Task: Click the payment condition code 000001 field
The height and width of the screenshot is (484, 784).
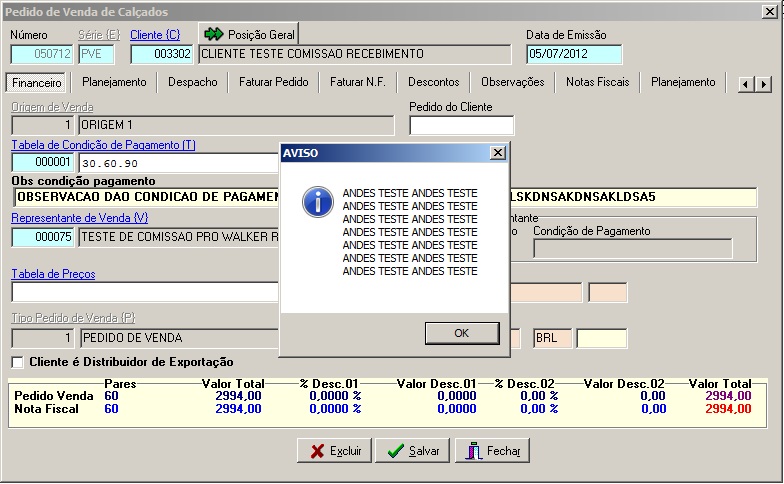Action: pyautogui.click(x=42, y=162)
